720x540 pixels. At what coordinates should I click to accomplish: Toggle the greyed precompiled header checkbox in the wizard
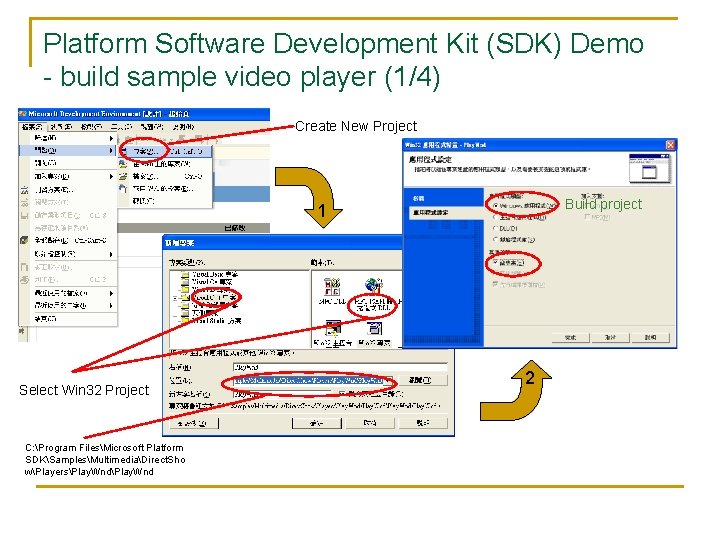(x=495, y=284)
